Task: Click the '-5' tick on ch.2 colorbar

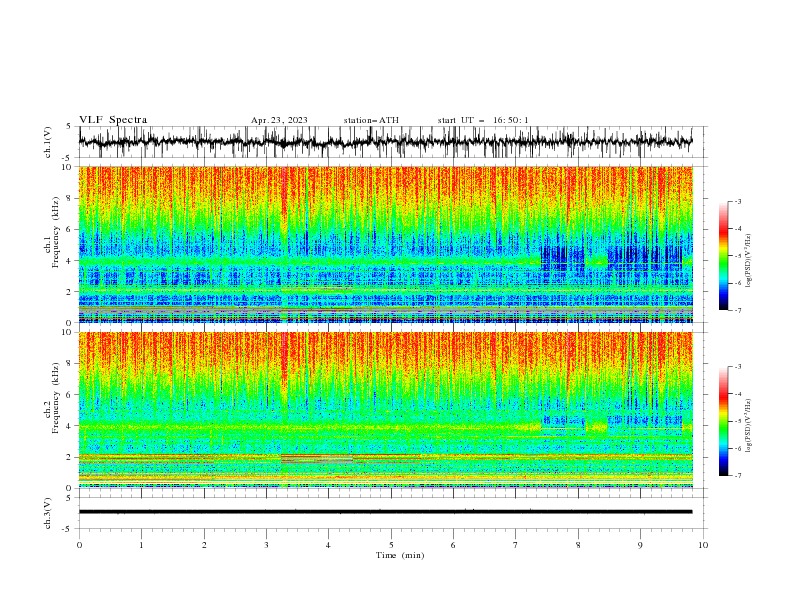Action: [737, 421]
